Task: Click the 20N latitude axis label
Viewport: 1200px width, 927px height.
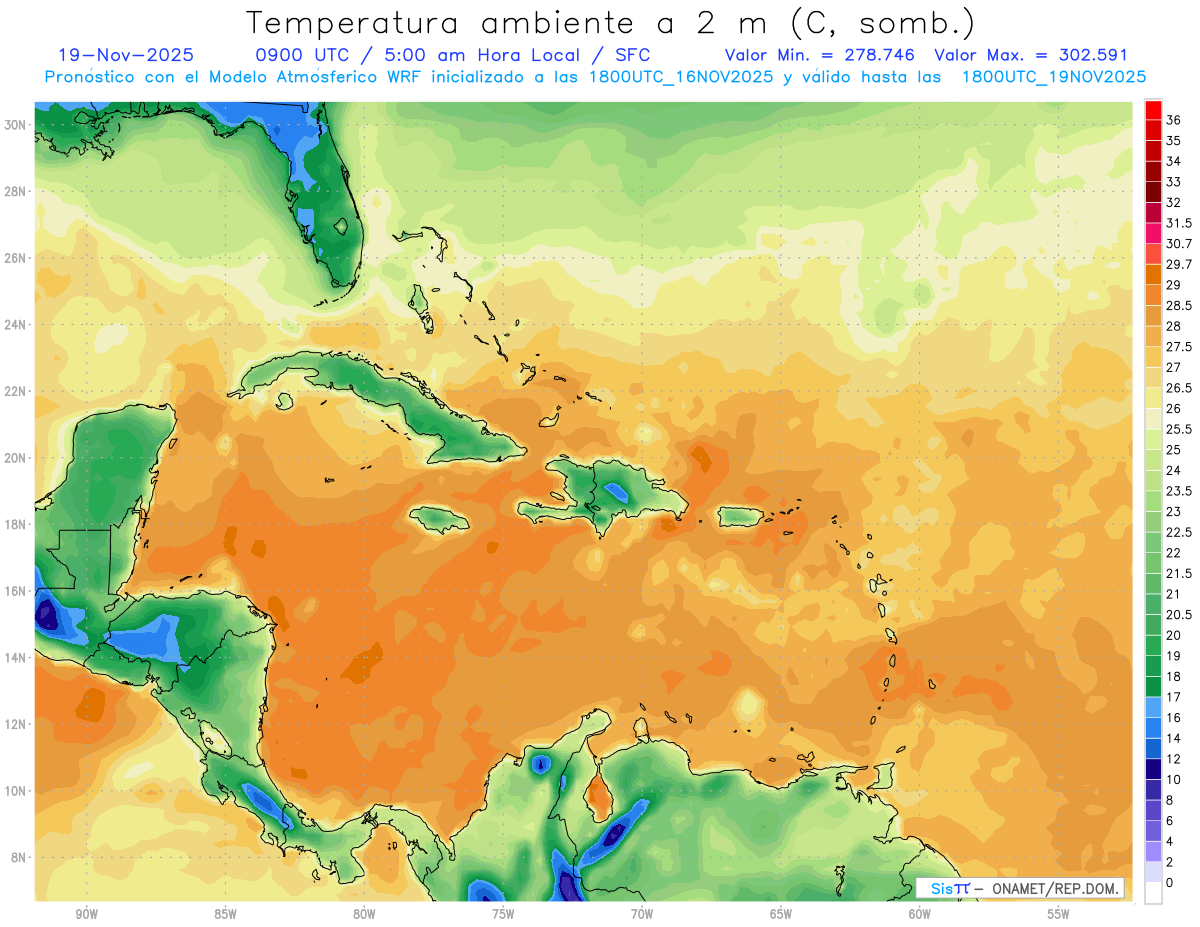Action: click(14, 457)
